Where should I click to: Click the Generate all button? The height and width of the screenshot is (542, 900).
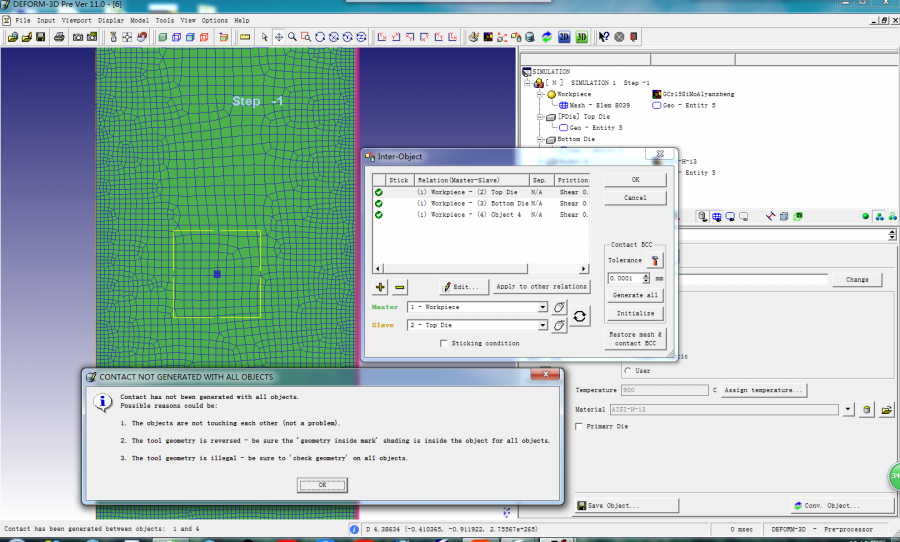(x=635, y=295)
